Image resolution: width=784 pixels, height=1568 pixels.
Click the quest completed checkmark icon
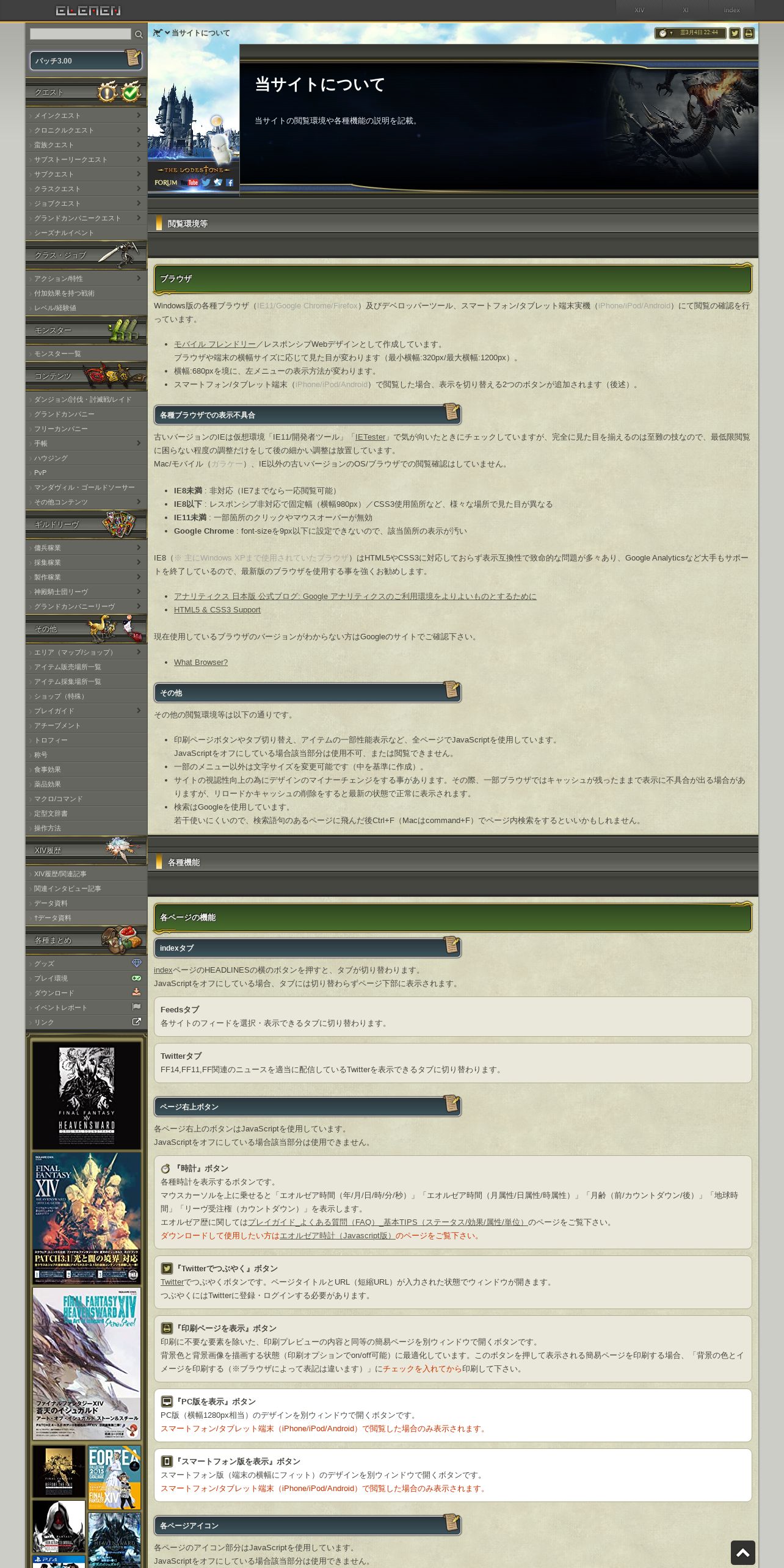(131, 92)
